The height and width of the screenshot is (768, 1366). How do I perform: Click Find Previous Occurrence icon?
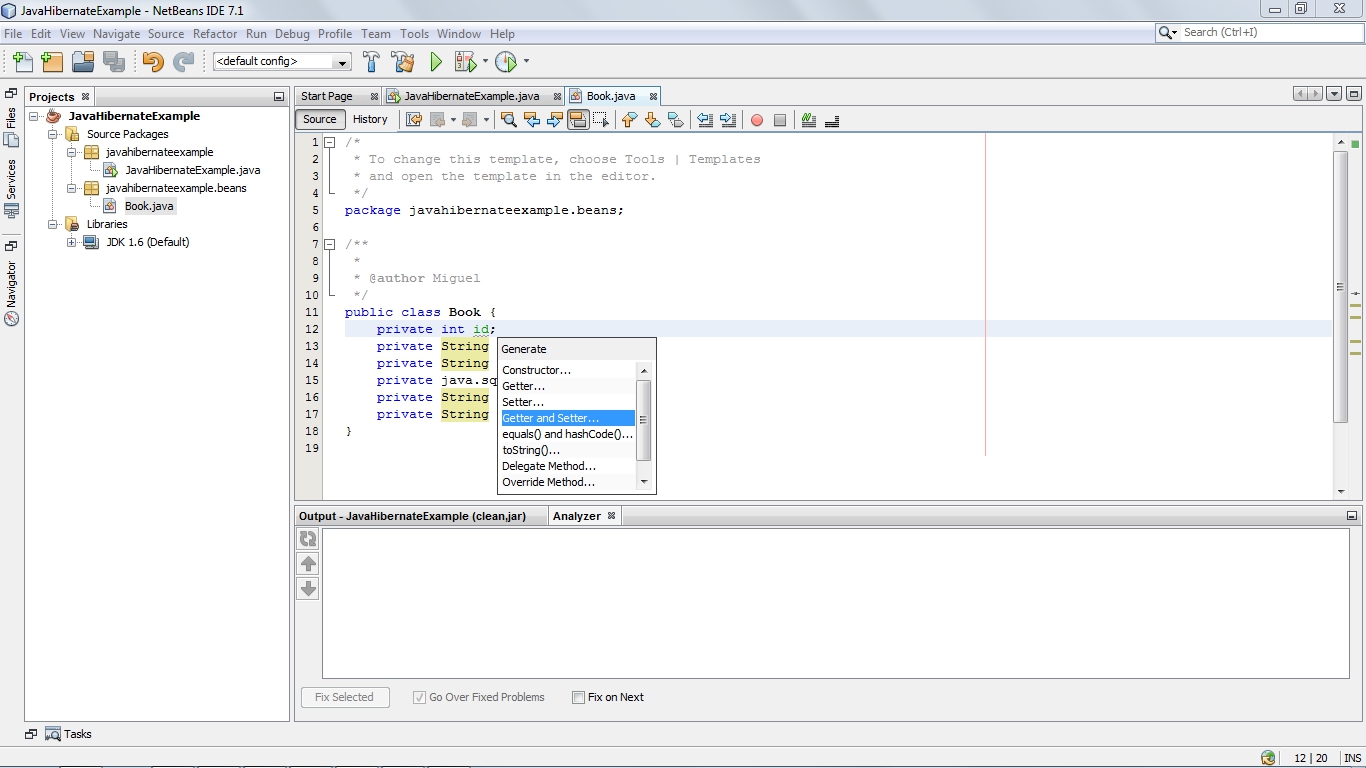[532, 120]
